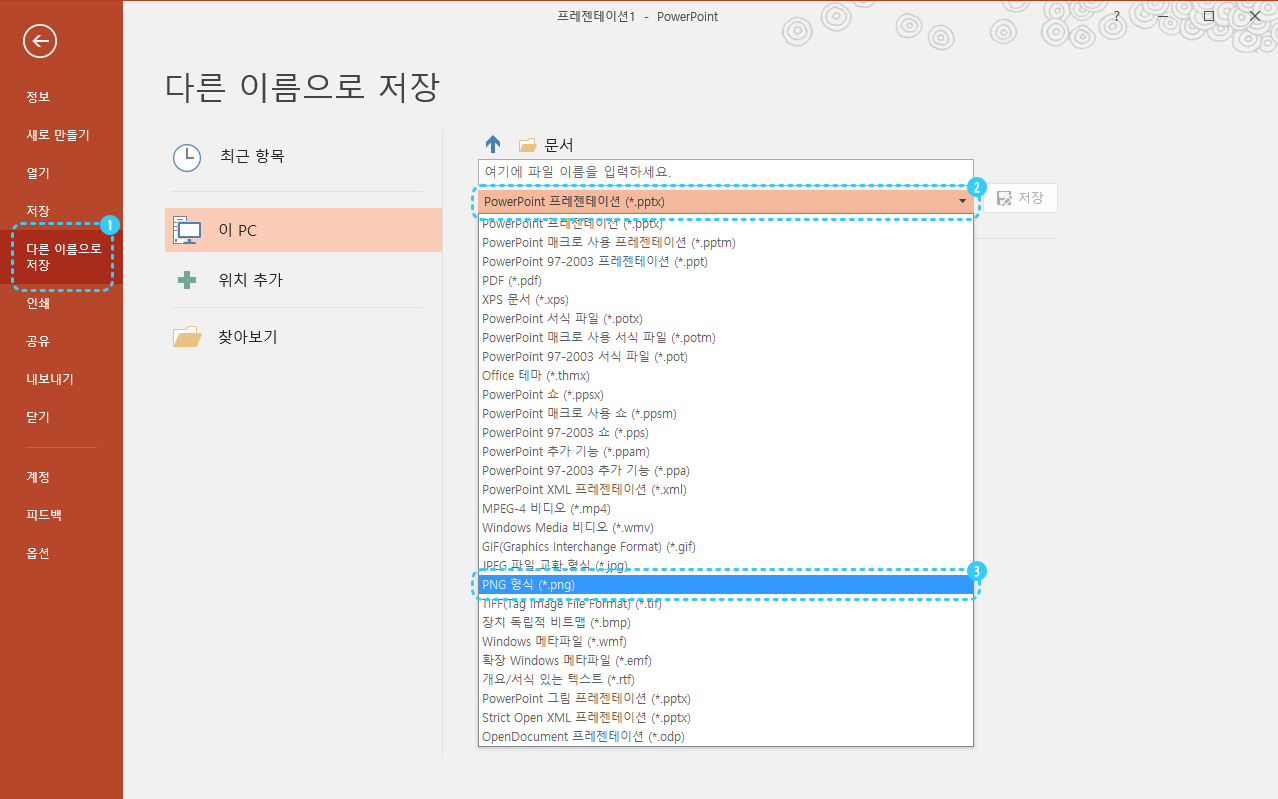Click the up-one-level folder arrow icon
This screenshot has width=1278, height=799.
(x=493, y=144)
